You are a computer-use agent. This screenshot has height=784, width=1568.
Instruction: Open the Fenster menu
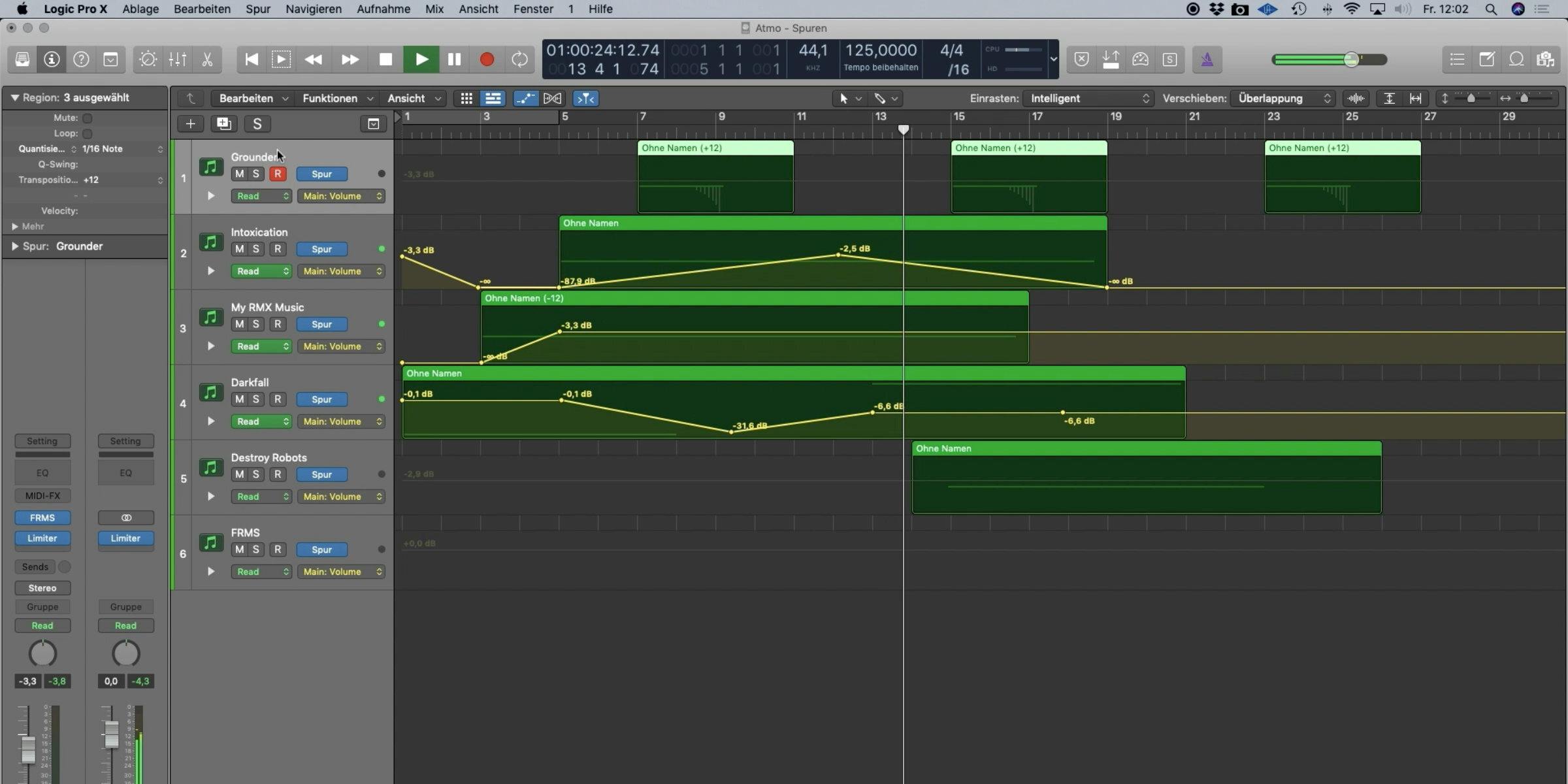tap(532, 8)
